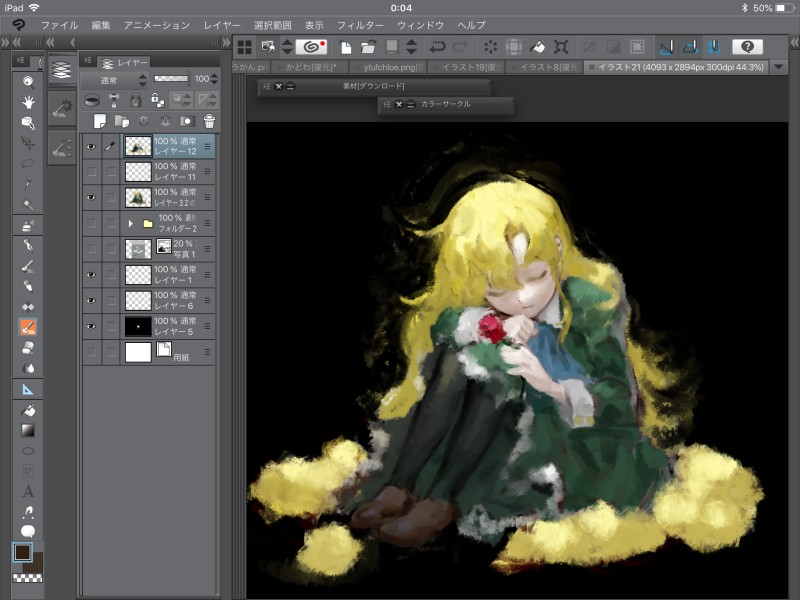This screenshot has width=800, height=600.
Task: Open the カラーサークル panel menu icon
Action: [x=387, y=104]
